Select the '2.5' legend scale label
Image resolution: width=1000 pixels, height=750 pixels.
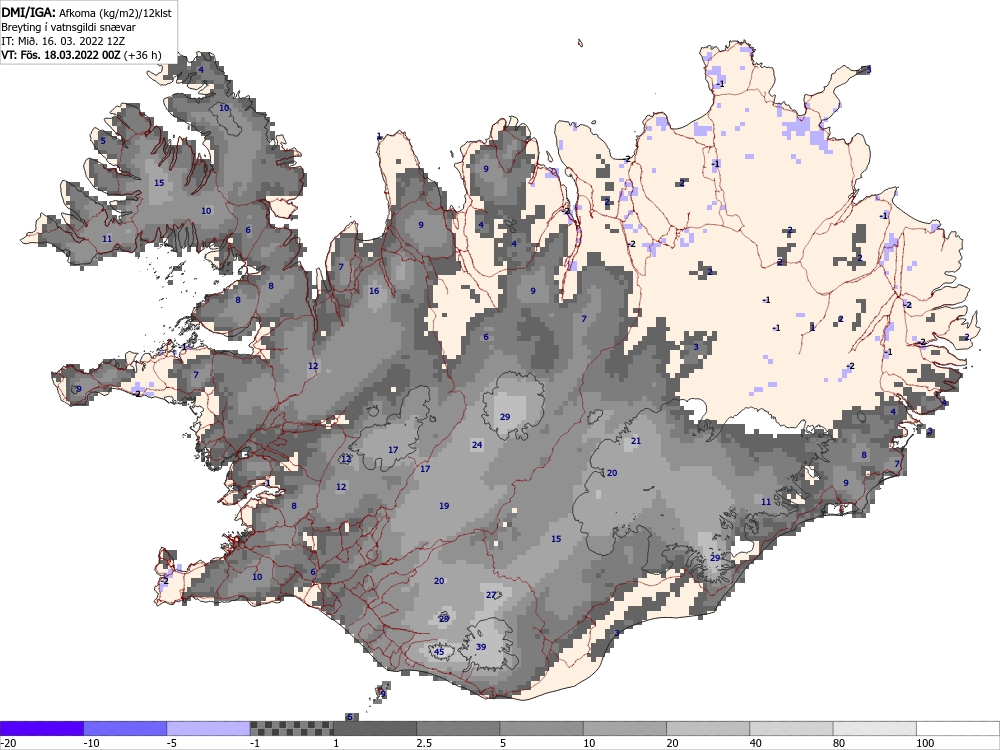(424, 743)
